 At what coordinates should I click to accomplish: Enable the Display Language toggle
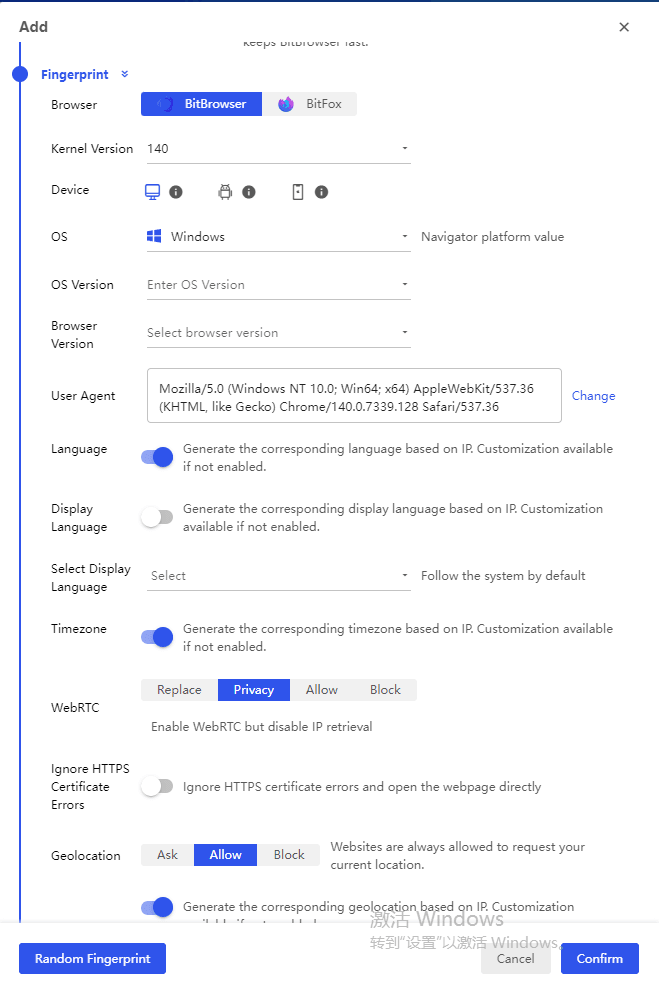point(157,517)
